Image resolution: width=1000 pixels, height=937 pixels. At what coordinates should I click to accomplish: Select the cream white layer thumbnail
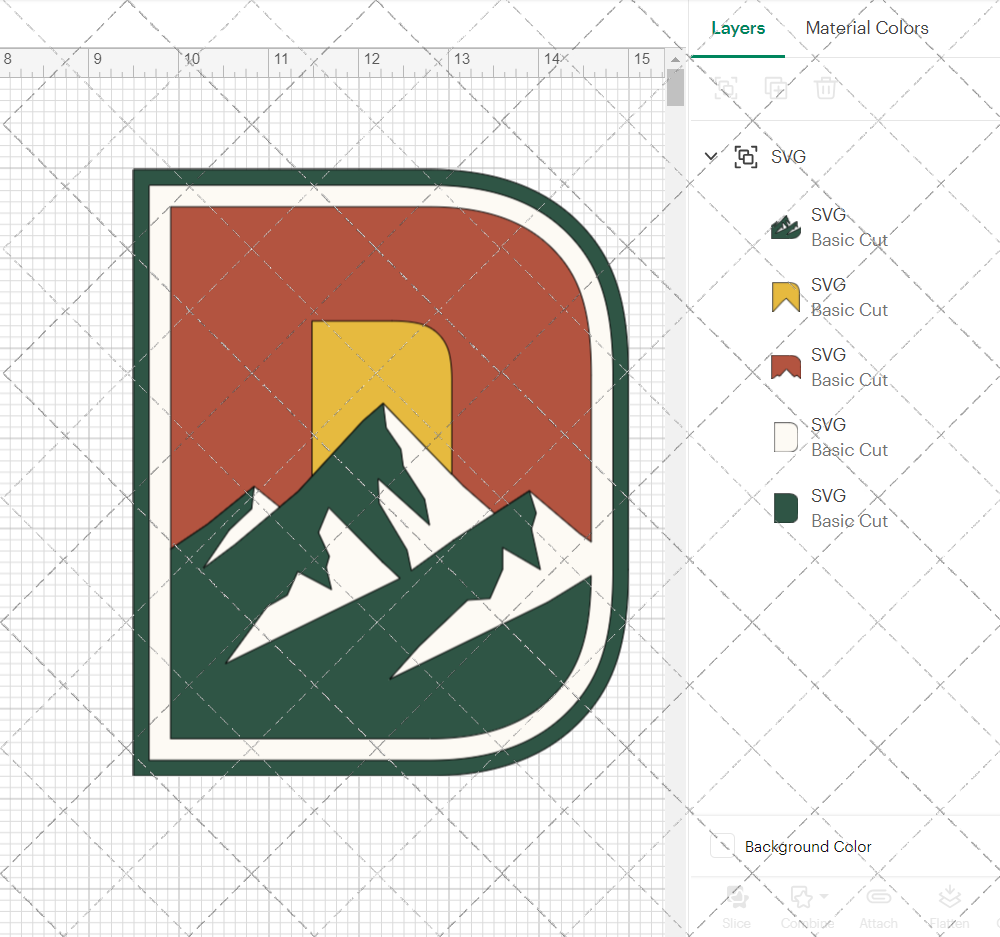pos(786,438)
